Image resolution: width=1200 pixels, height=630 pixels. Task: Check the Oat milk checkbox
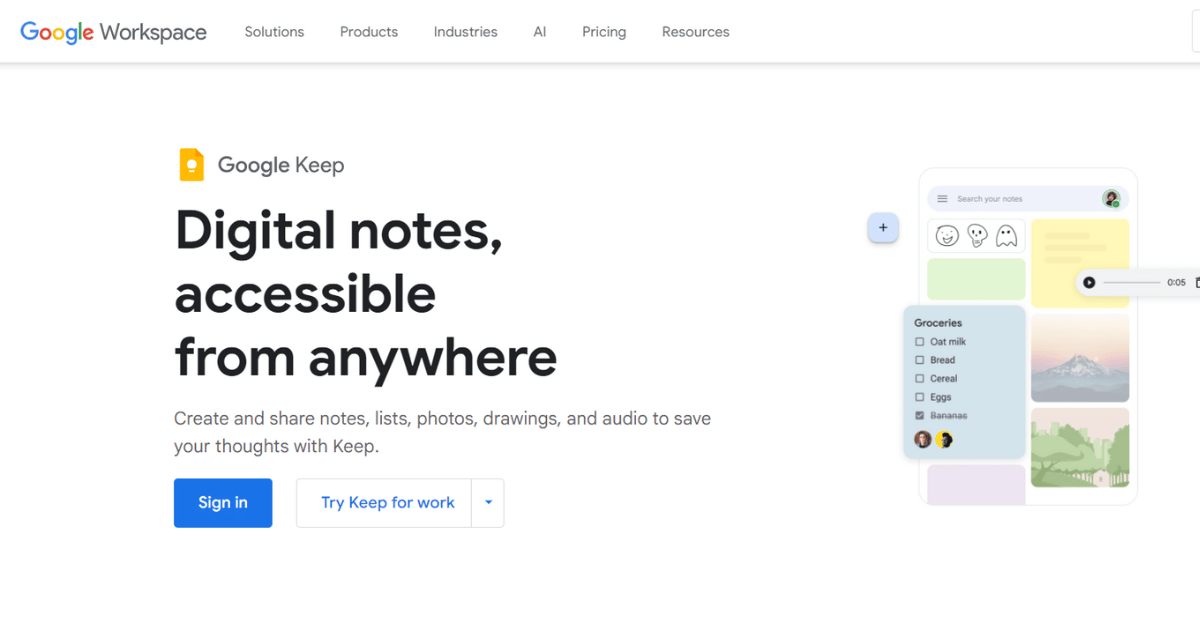coord(921,341)
